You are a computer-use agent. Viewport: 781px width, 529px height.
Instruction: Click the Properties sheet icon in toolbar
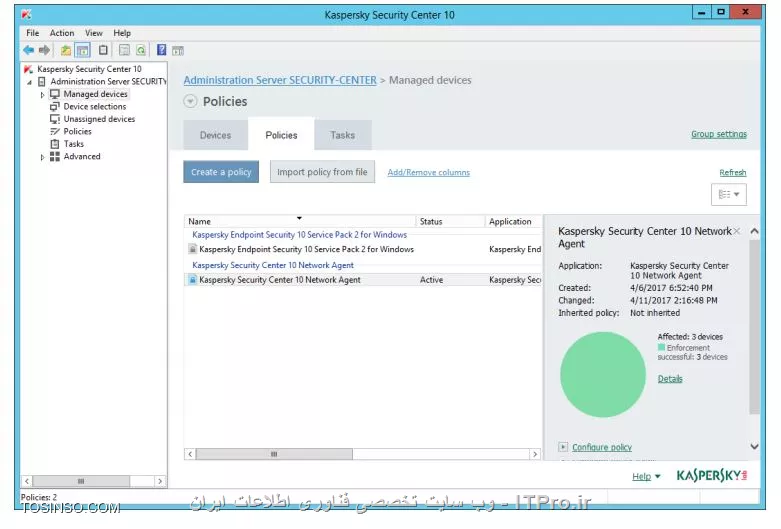[x=125, y=50]
